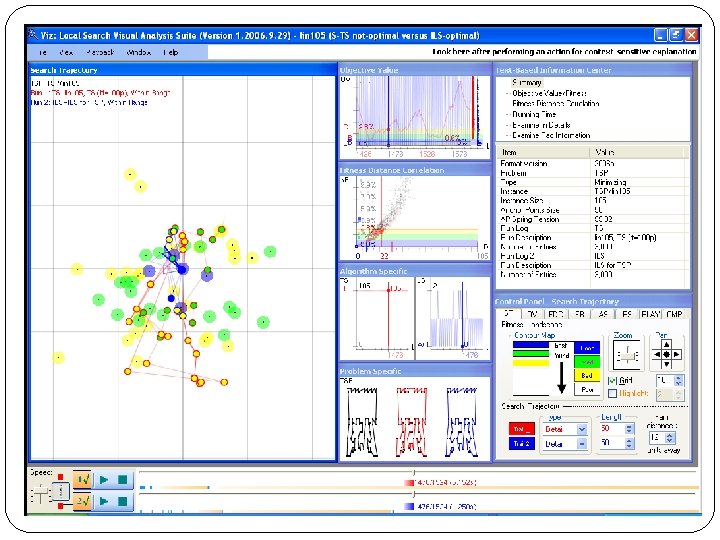
Task: Click the blue Good contour button
Action: click(587, 348)
